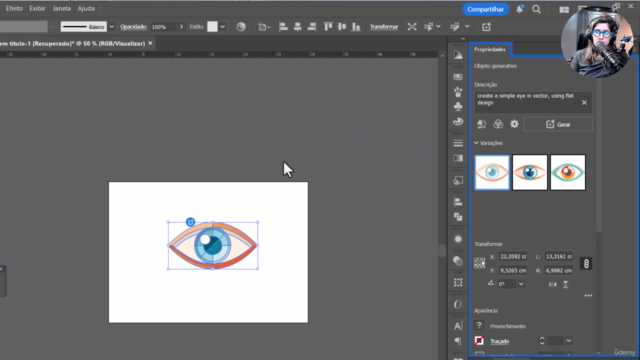Open the Básico brush definition dropdown
Screen dimensions: 640x360
pyautogui.click(x=111, y=27)
